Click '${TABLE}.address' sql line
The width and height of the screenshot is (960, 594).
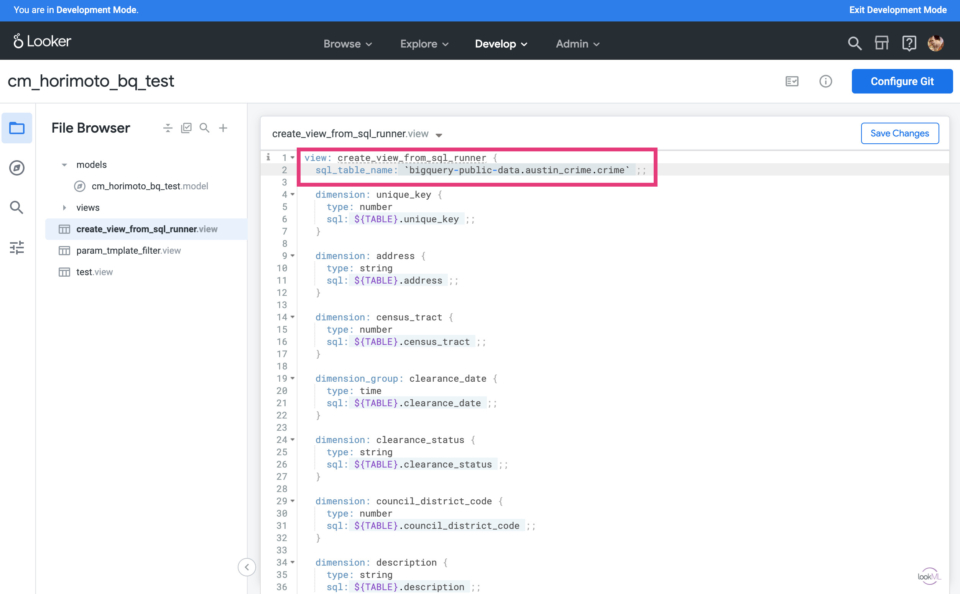click(392, 280)
